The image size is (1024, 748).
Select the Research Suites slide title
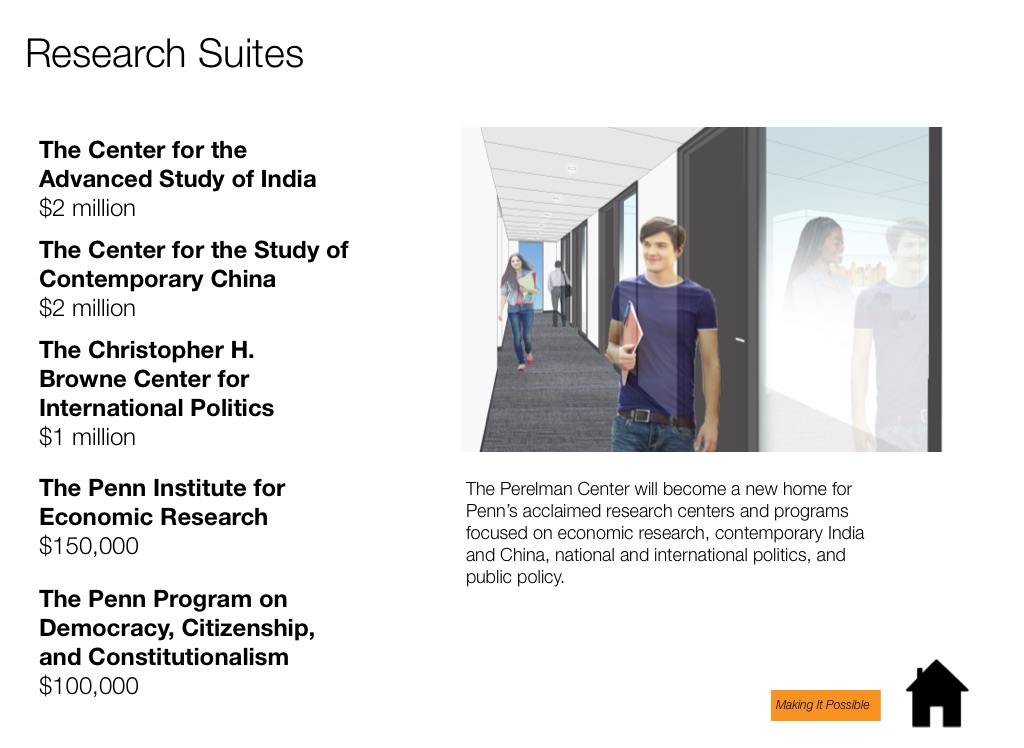[165, 53]
